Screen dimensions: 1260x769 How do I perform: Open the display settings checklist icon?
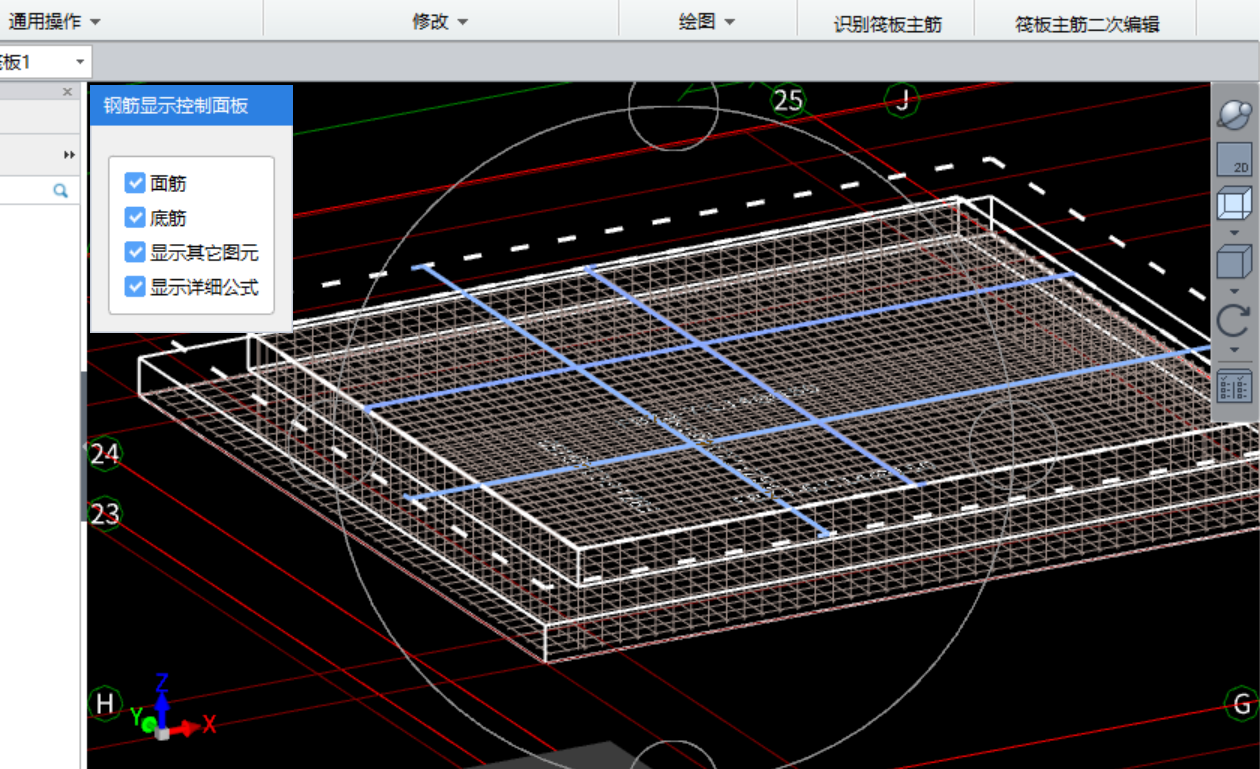(1234, 386)
